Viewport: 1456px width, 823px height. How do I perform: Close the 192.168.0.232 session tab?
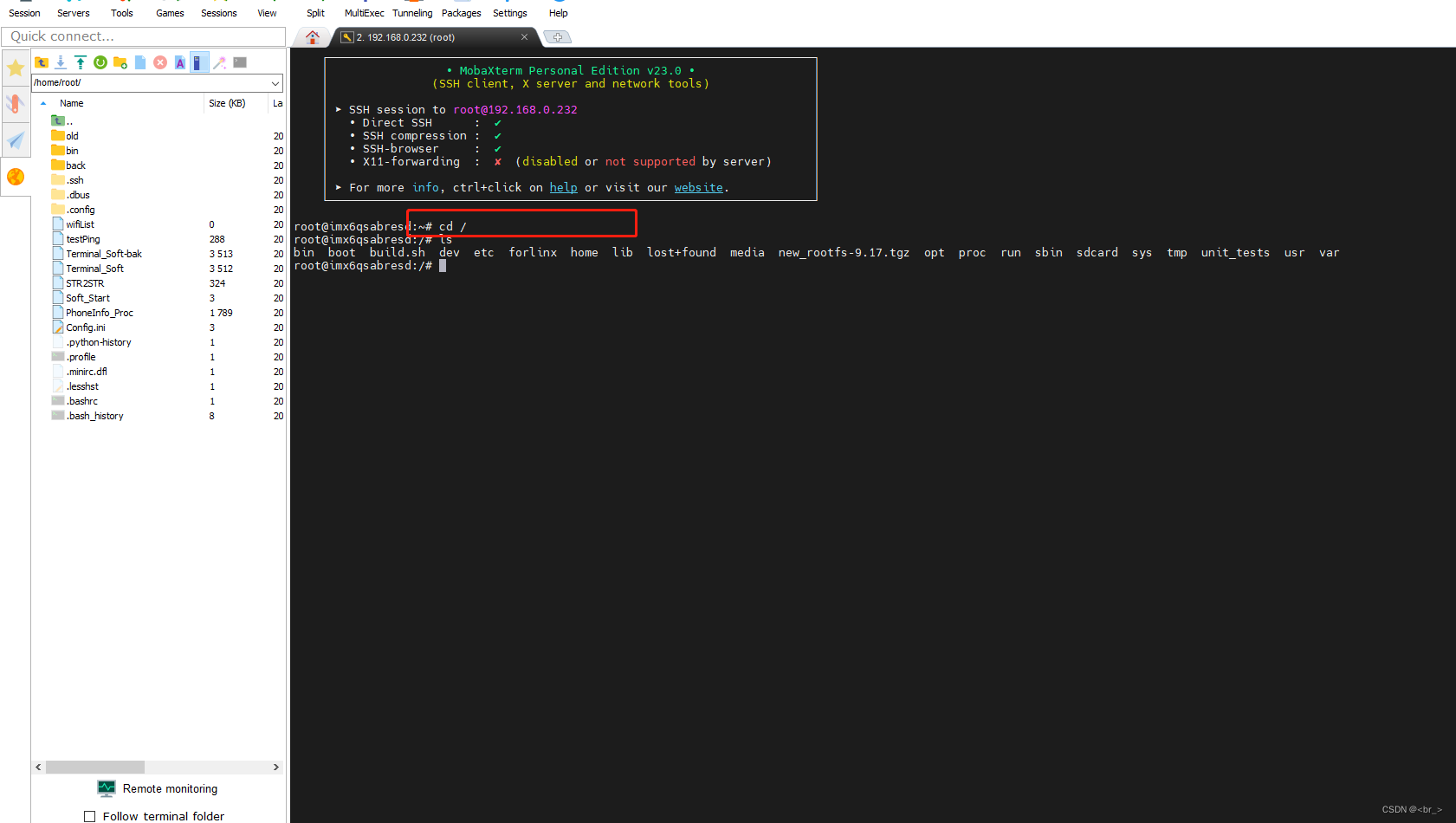tap(524, 37)
